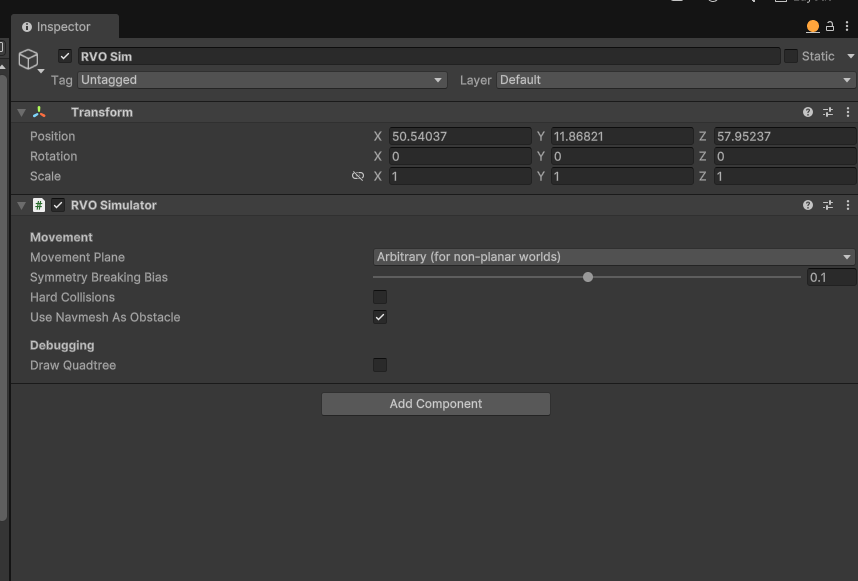The width and height of the screenshot is (858, 581).
Task: Open Transform presets selector icon
Action: (x=828, y=112)
